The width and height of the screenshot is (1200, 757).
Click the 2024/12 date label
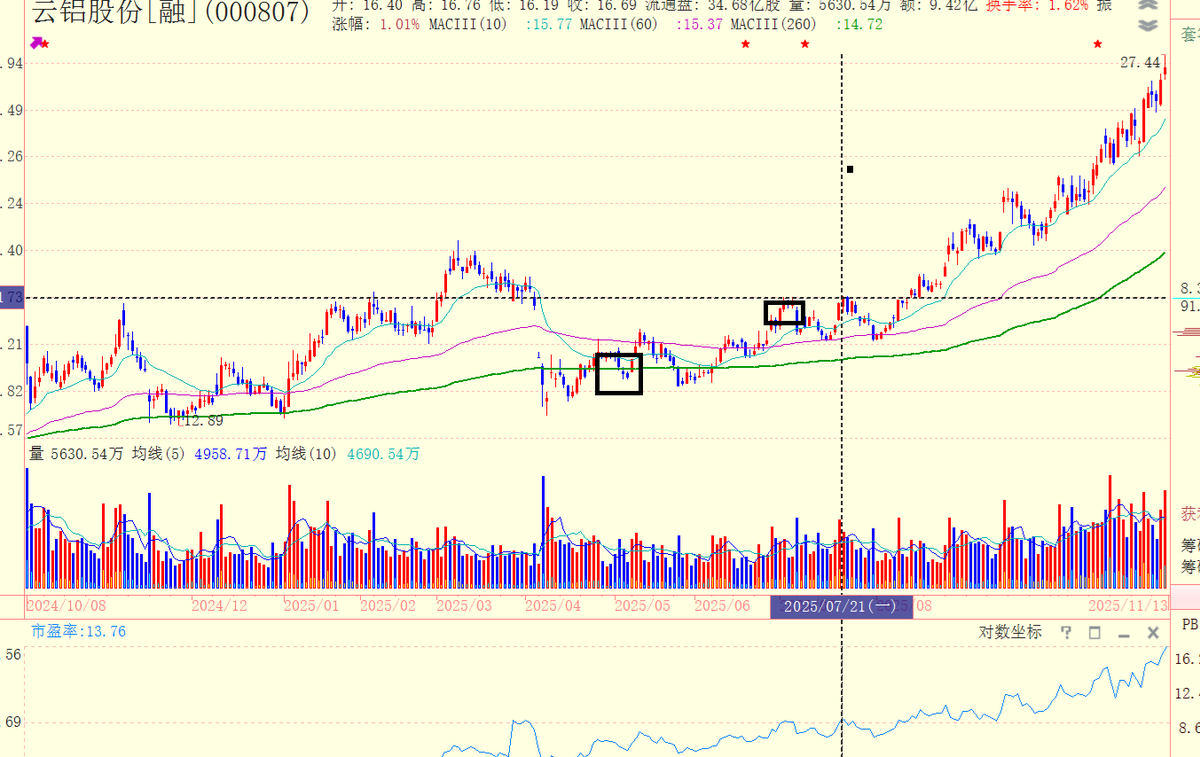219,606
